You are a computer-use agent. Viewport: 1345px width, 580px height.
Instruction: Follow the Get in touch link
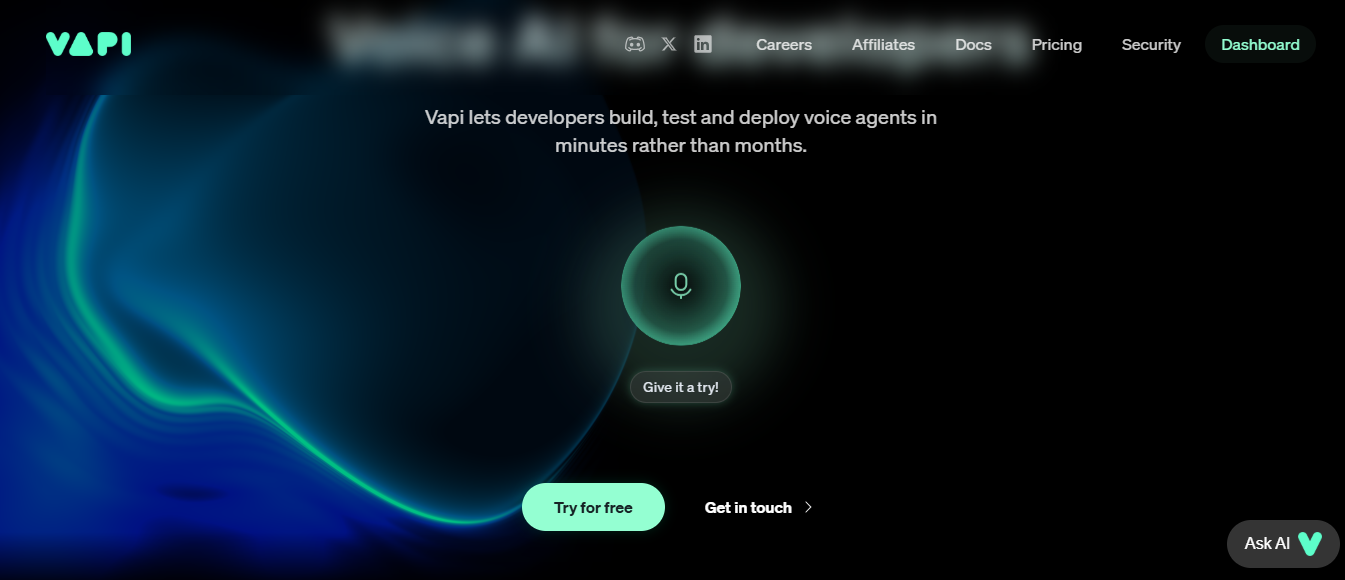click(748, 508)
